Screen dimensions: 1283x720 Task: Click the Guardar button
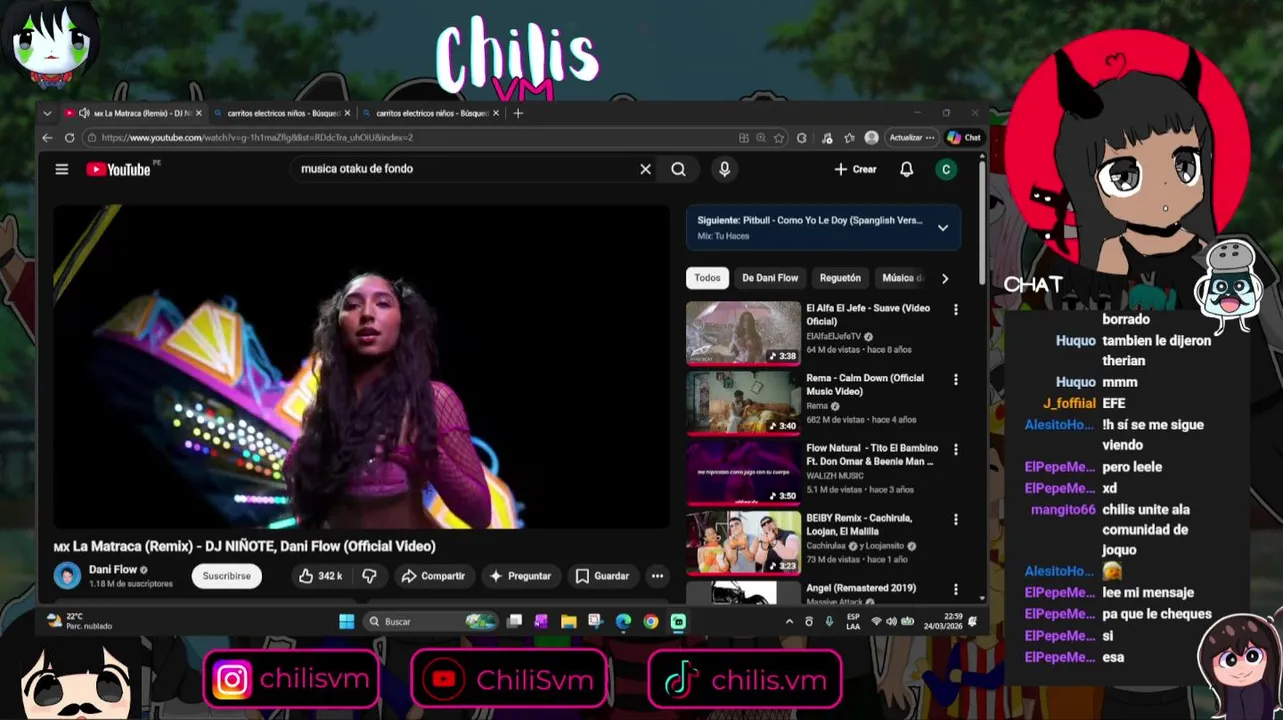(x=602, y=576)
